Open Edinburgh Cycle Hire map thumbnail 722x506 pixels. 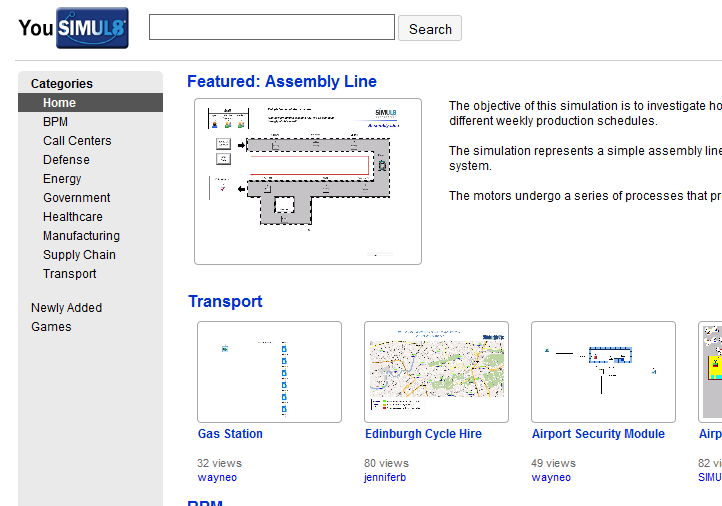(436, 372)
